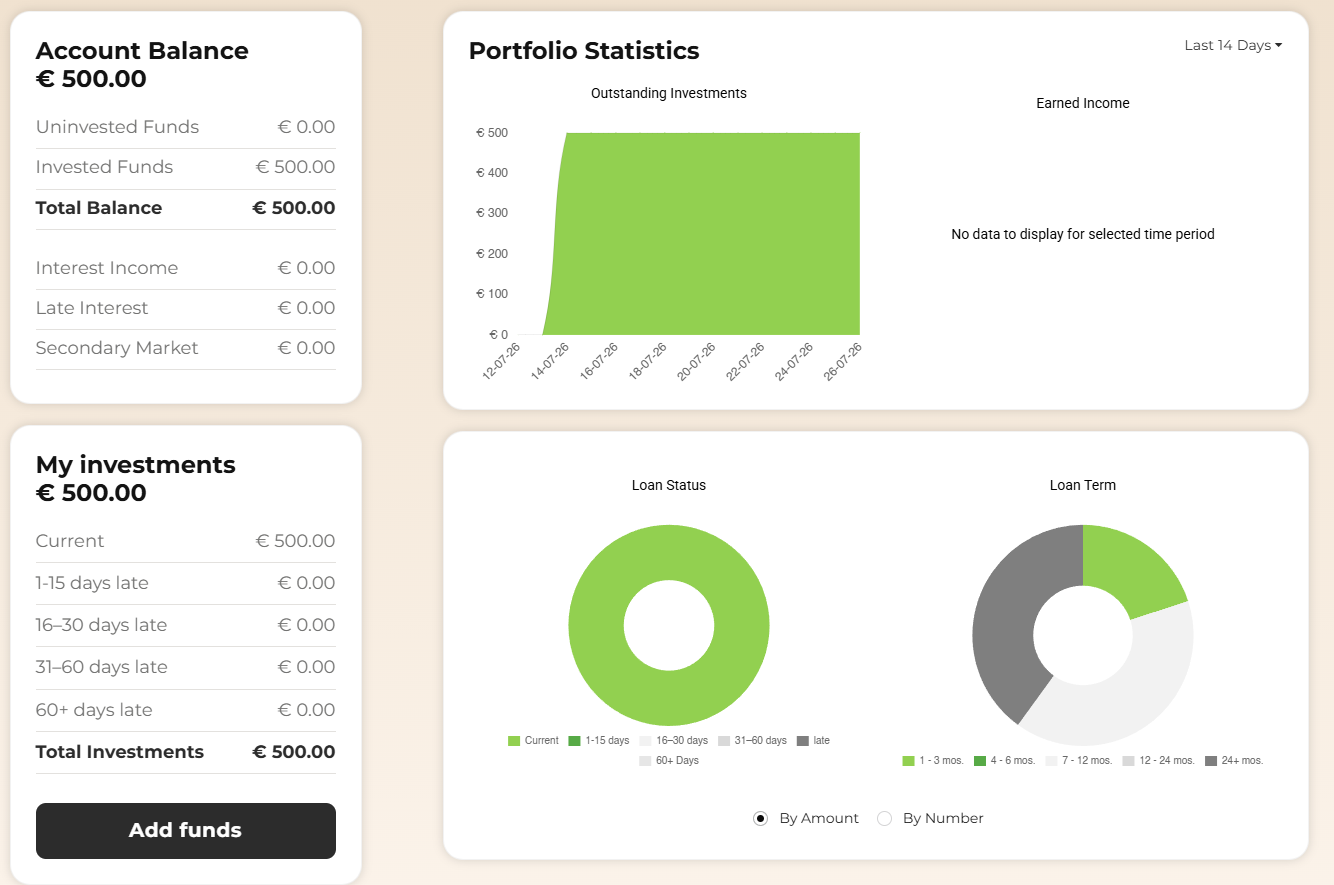Toggle the 1 - 3 mos. legend swatch
The width and height of the screenshot is (1334, 885).
point(909,761)
